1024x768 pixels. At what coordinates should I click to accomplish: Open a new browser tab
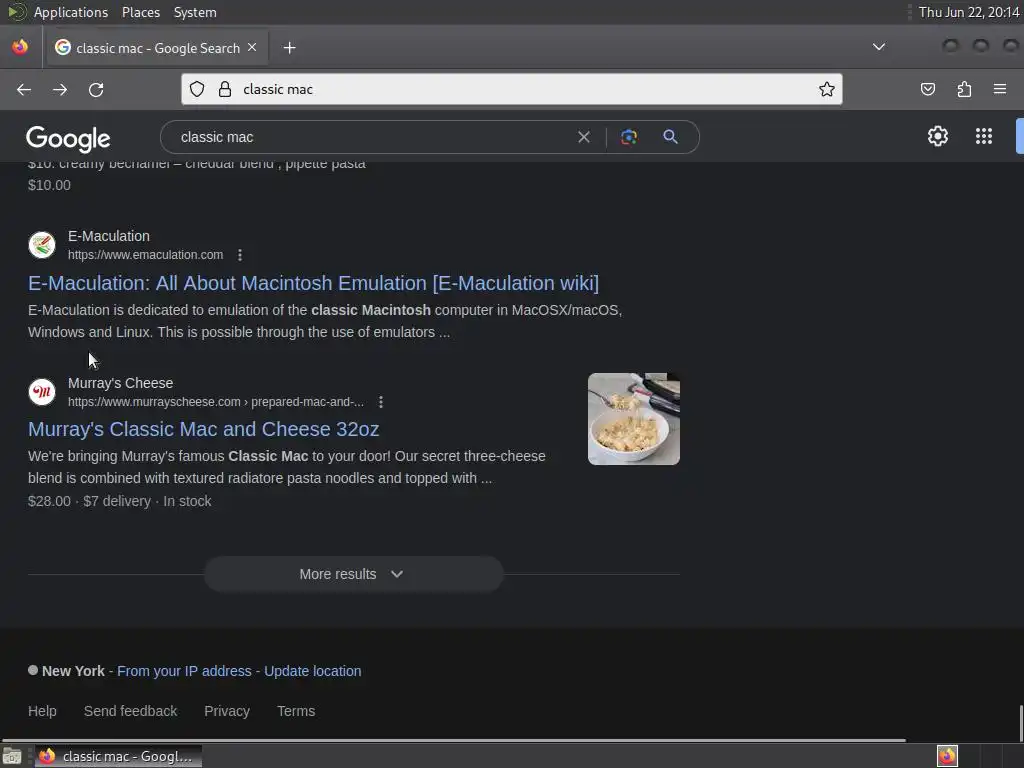point(289,48)
